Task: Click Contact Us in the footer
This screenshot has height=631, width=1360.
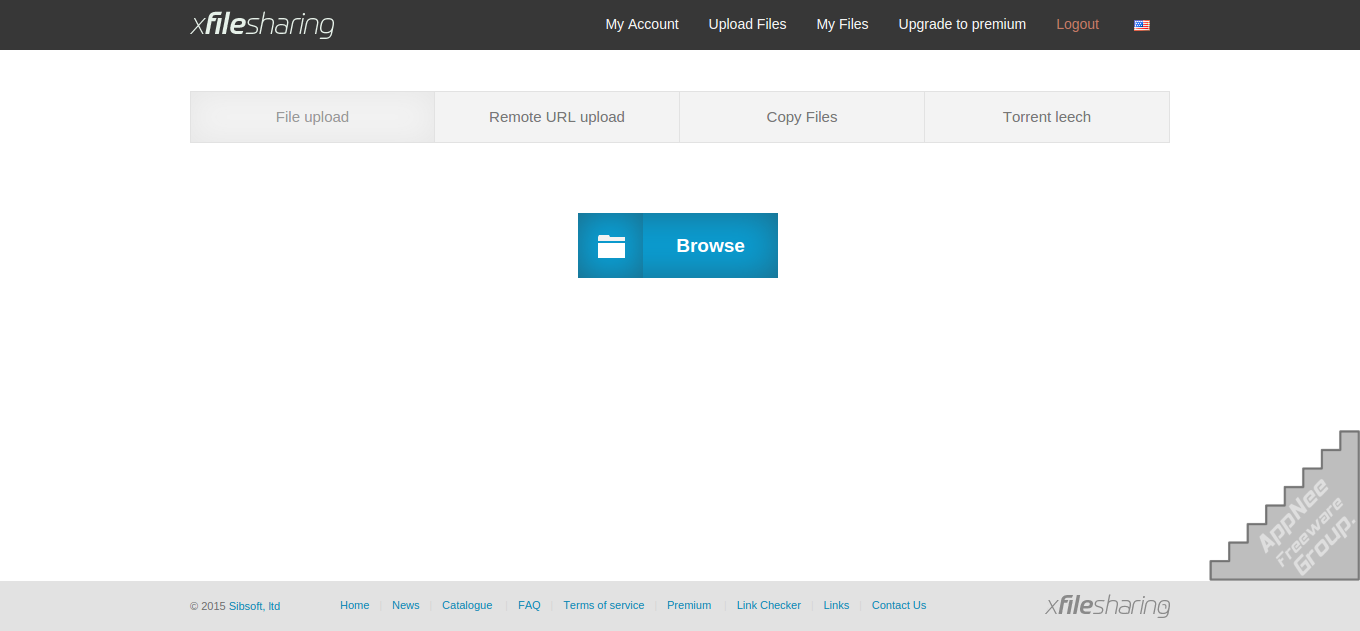Action: pos(899,605)
